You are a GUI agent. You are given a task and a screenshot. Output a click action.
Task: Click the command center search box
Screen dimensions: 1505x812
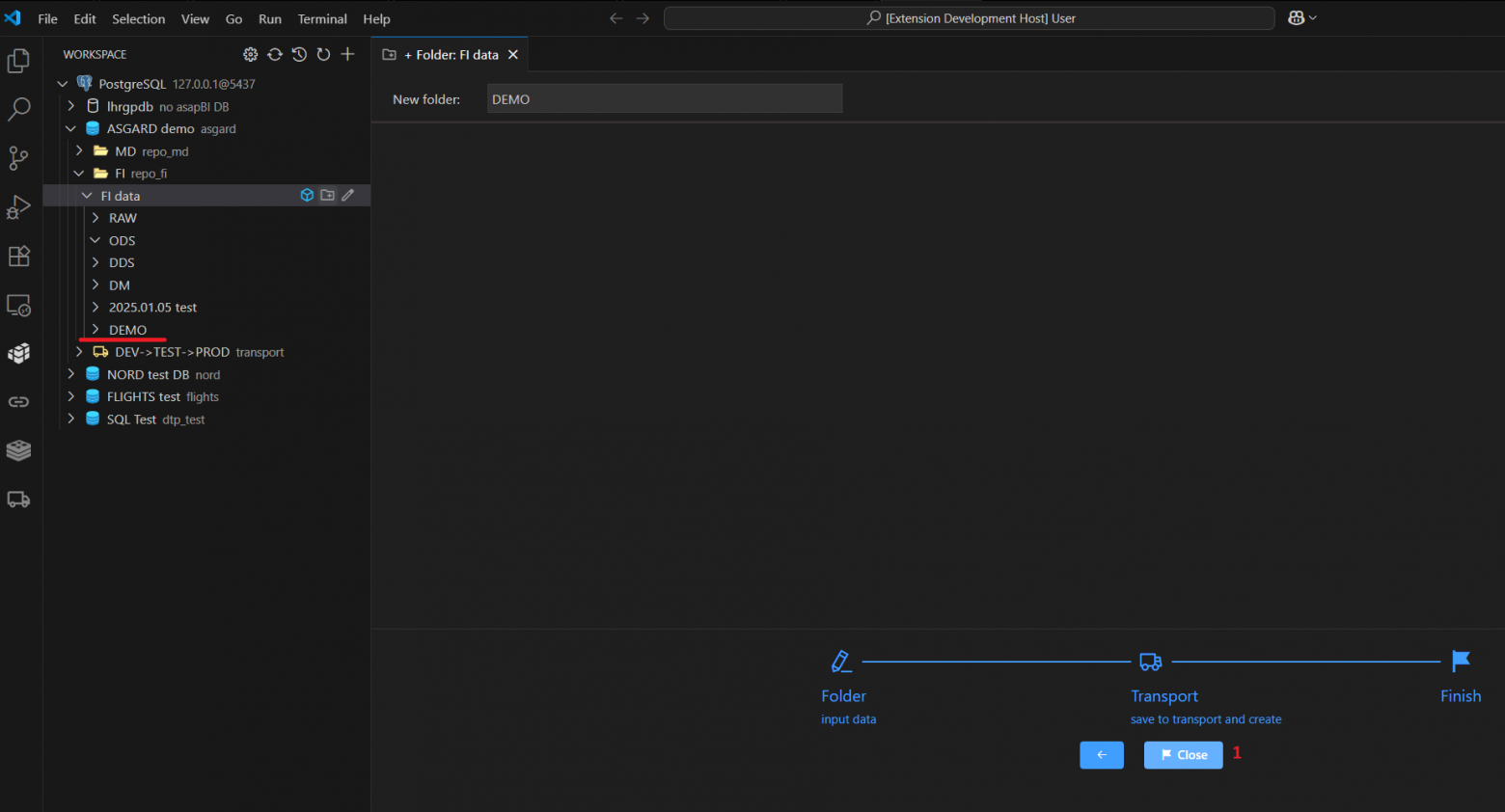point(970,18)
